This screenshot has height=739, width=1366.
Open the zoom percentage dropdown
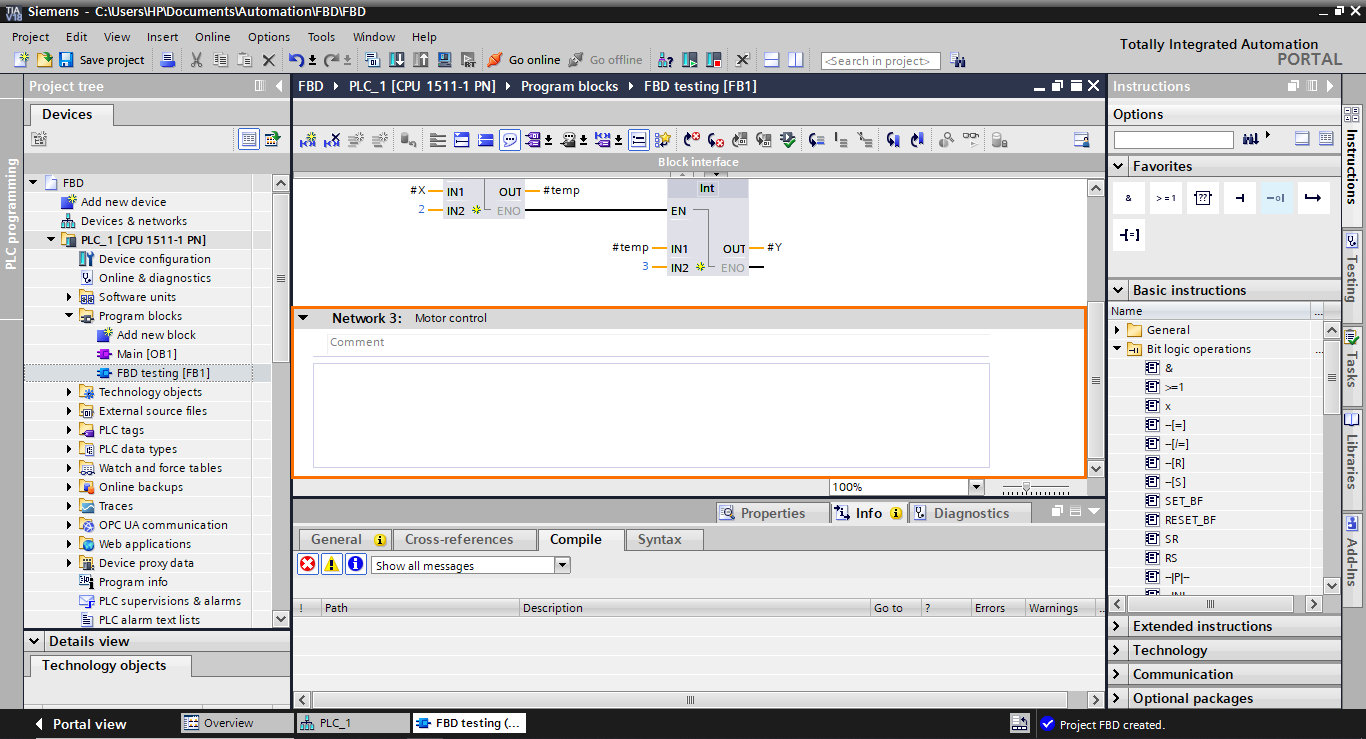tap(977, 487)
